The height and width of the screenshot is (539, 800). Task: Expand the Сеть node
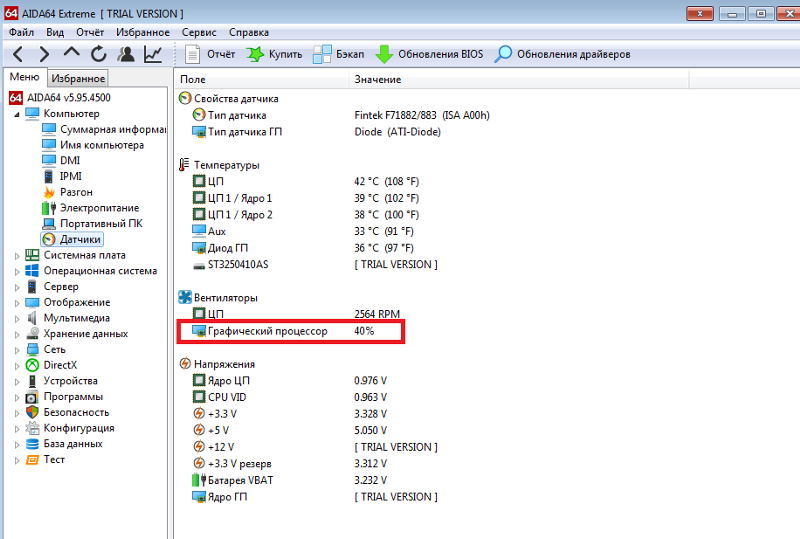tap(17, 350)
